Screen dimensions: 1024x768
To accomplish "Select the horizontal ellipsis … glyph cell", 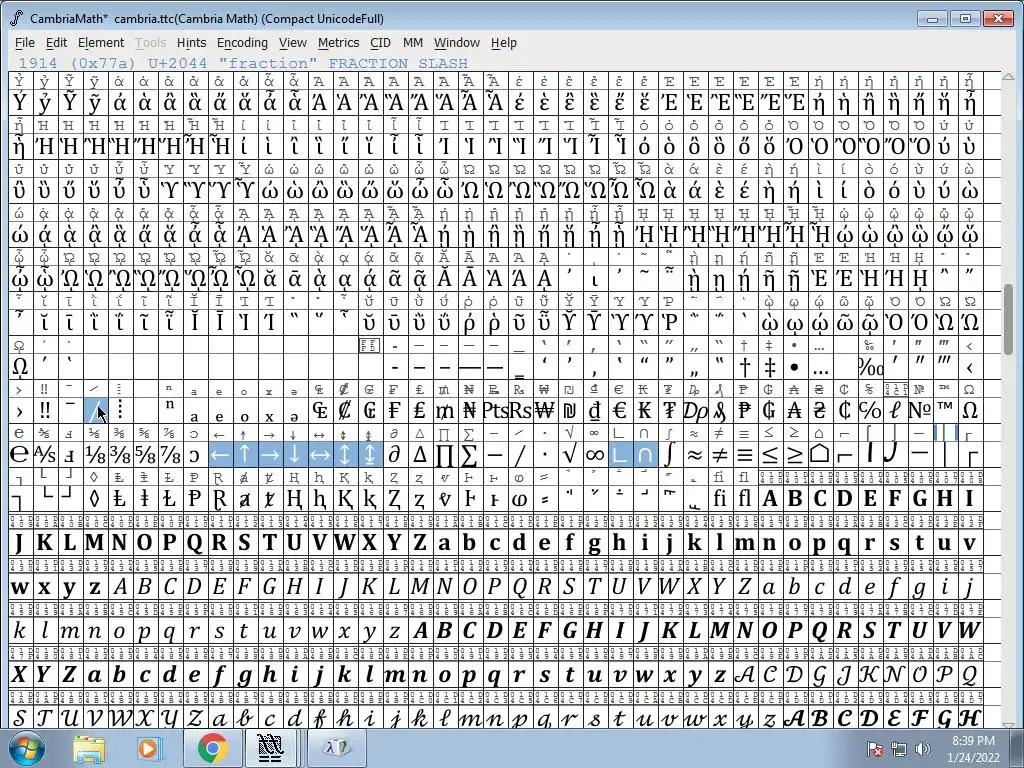I will coord(820,367).
